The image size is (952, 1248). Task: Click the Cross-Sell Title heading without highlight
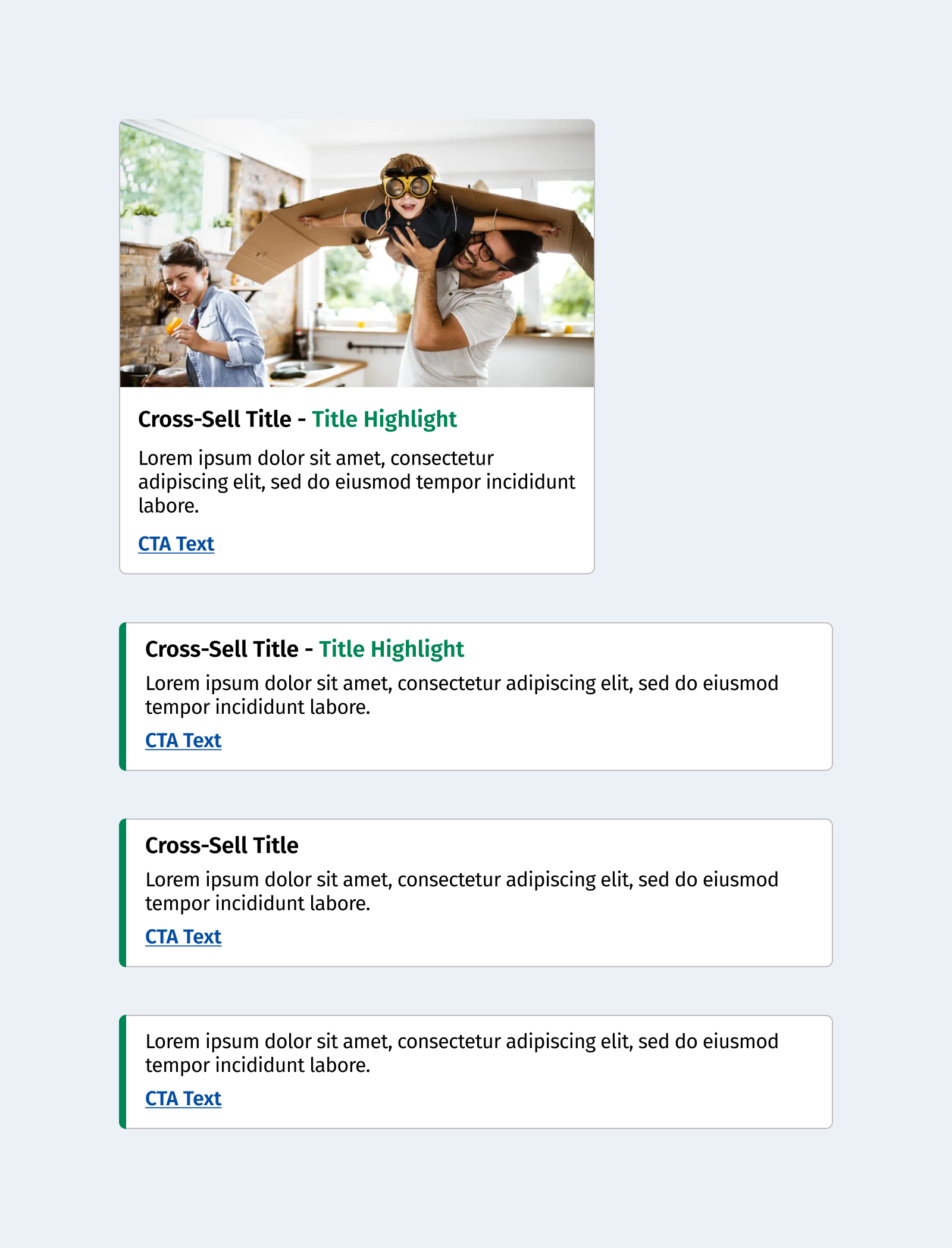(x=222, y=845)
